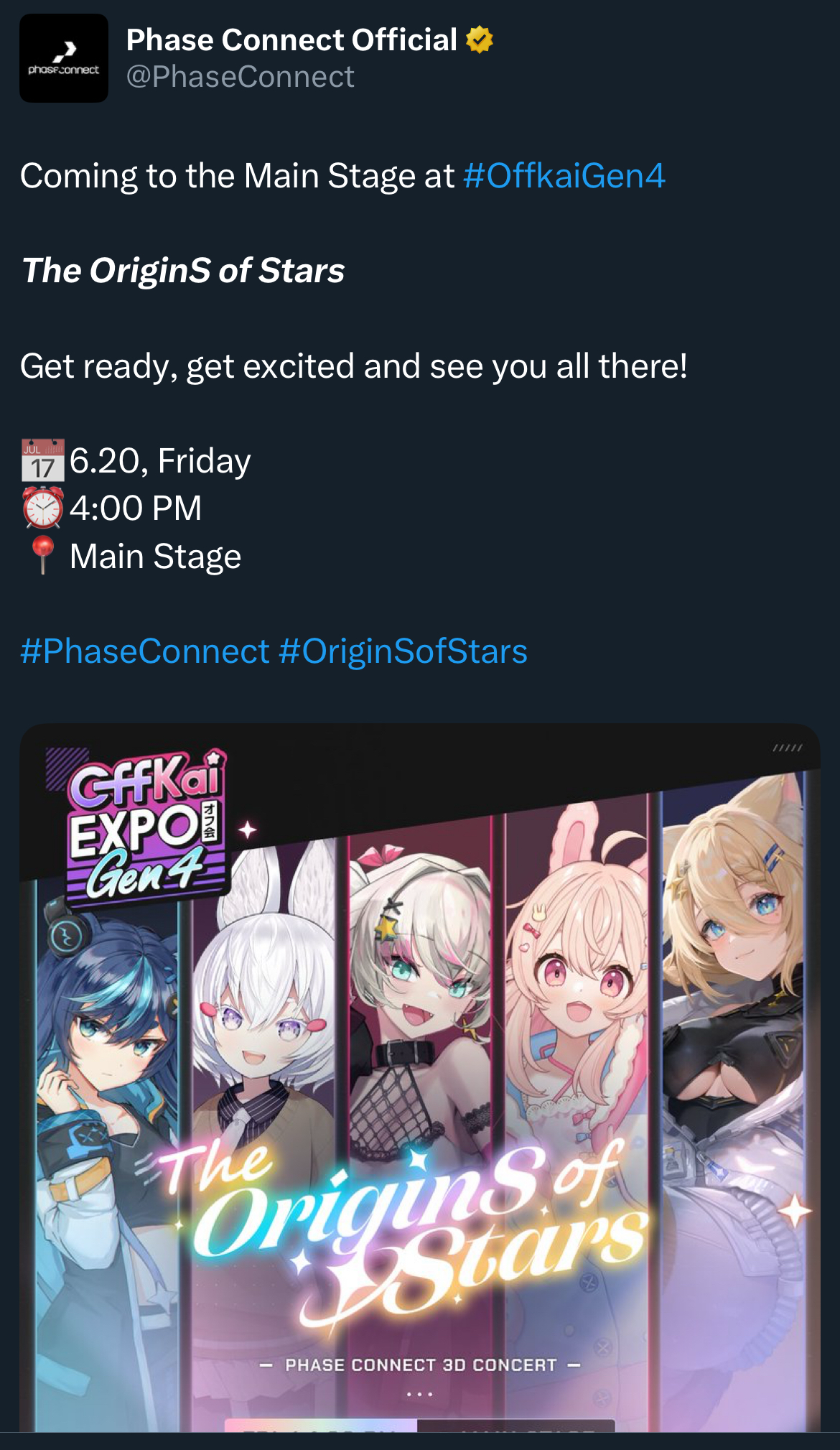840x1450 pixels.
Task: Open the Phase Connect profile avatar
Action: click(x=64, y=58)
